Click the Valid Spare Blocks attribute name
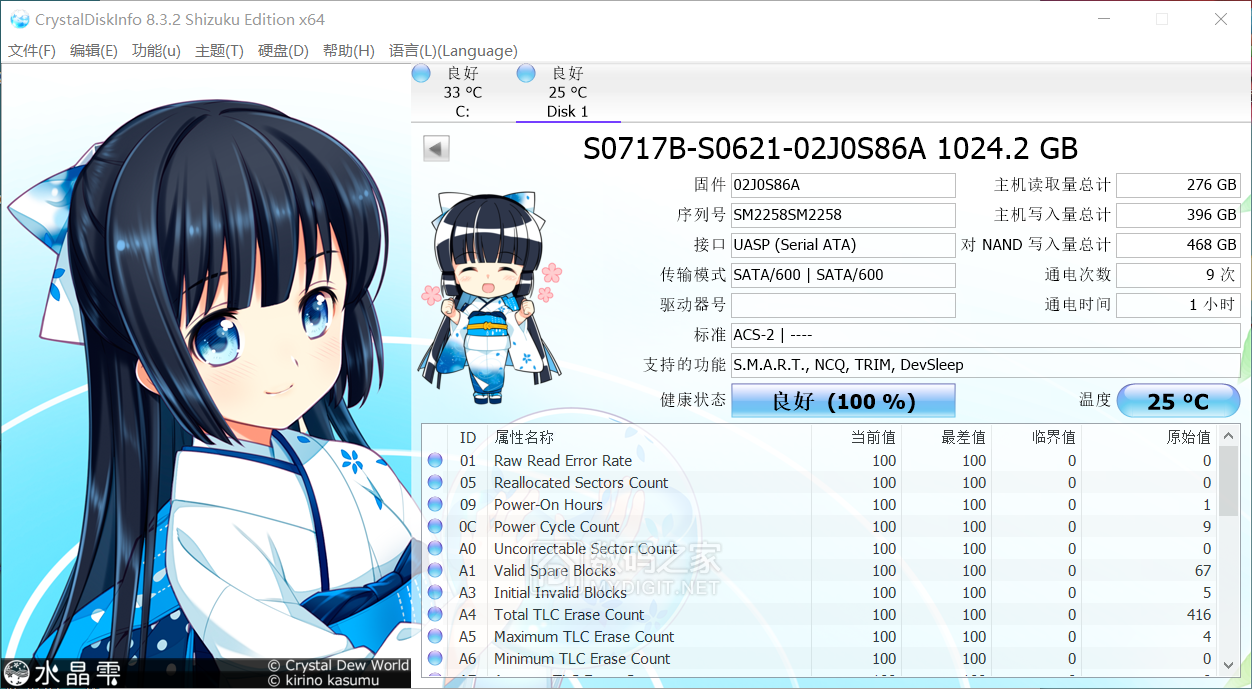Screen dimensions: 1252x689 click(x=555, y=571)
